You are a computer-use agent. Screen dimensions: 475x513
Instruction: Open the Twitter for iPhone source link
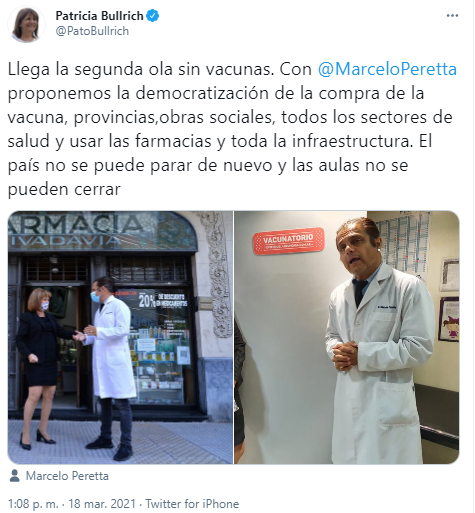tap(192, 503)
